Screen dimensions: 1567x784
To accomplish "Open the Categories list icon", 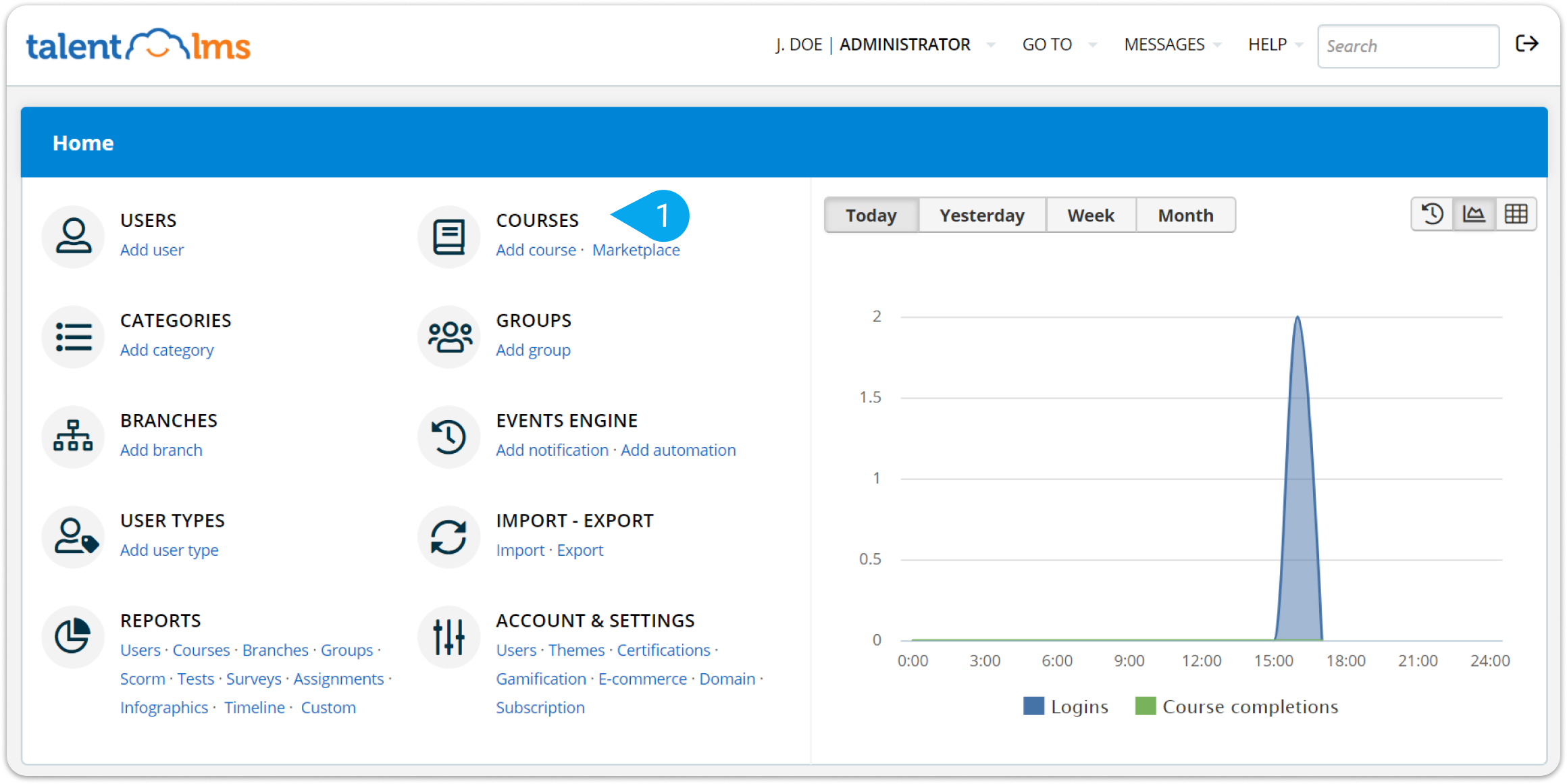I will [x=73, y=336].
